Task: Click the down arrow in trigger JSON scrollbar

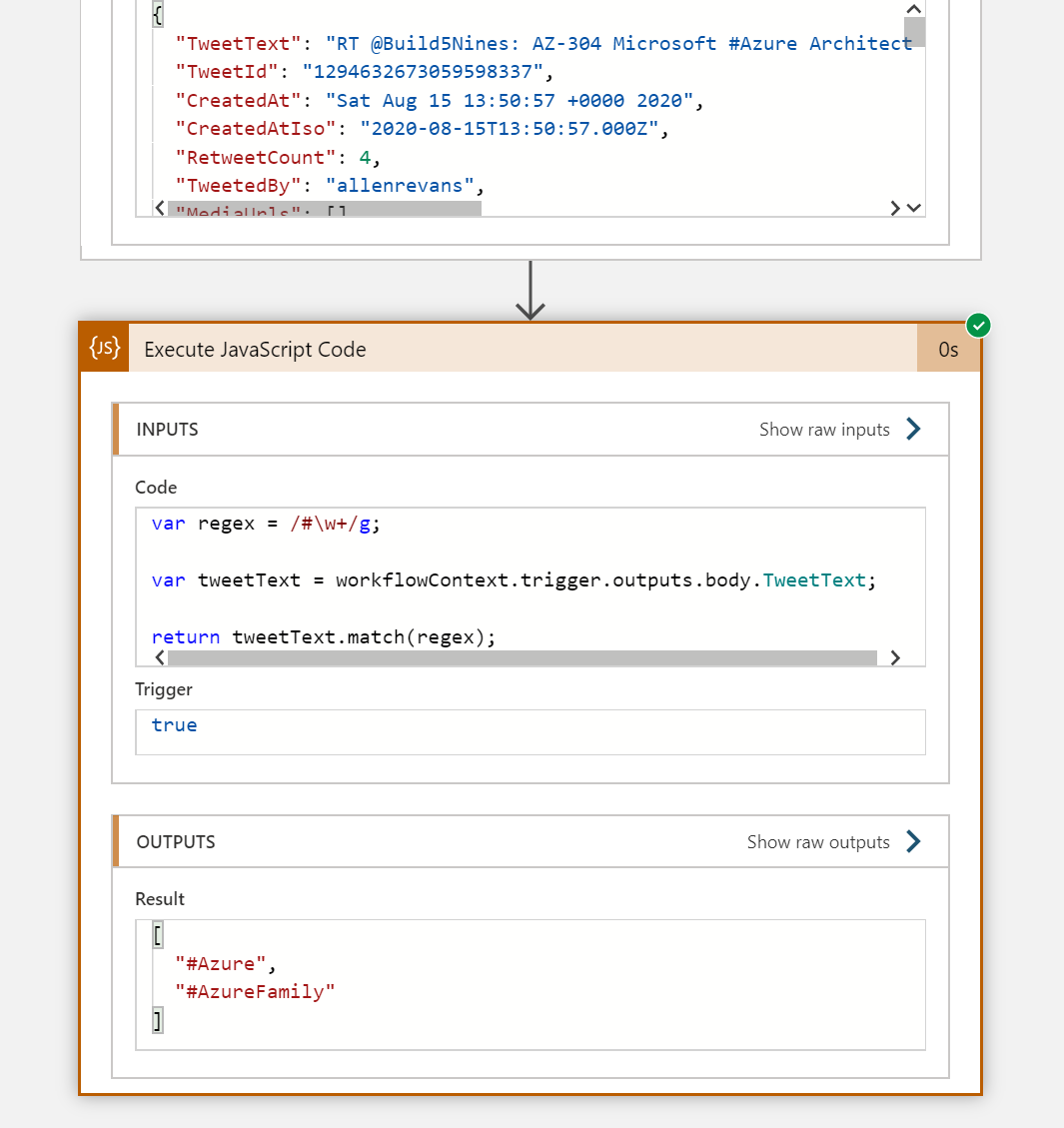Action: tap(914, 208)
